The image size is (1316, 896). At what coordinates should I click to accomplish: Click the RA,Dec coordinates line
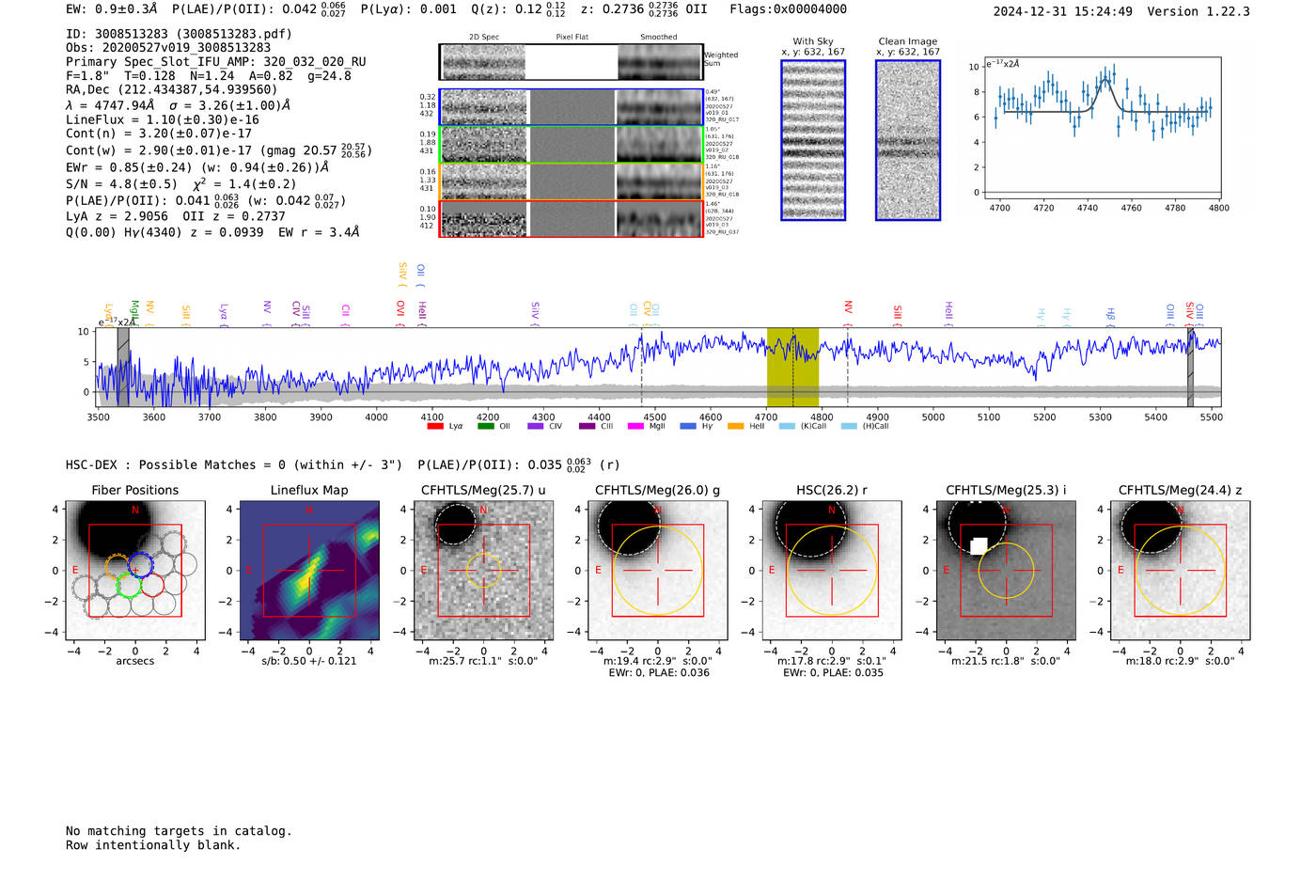(x=172, y=90)
